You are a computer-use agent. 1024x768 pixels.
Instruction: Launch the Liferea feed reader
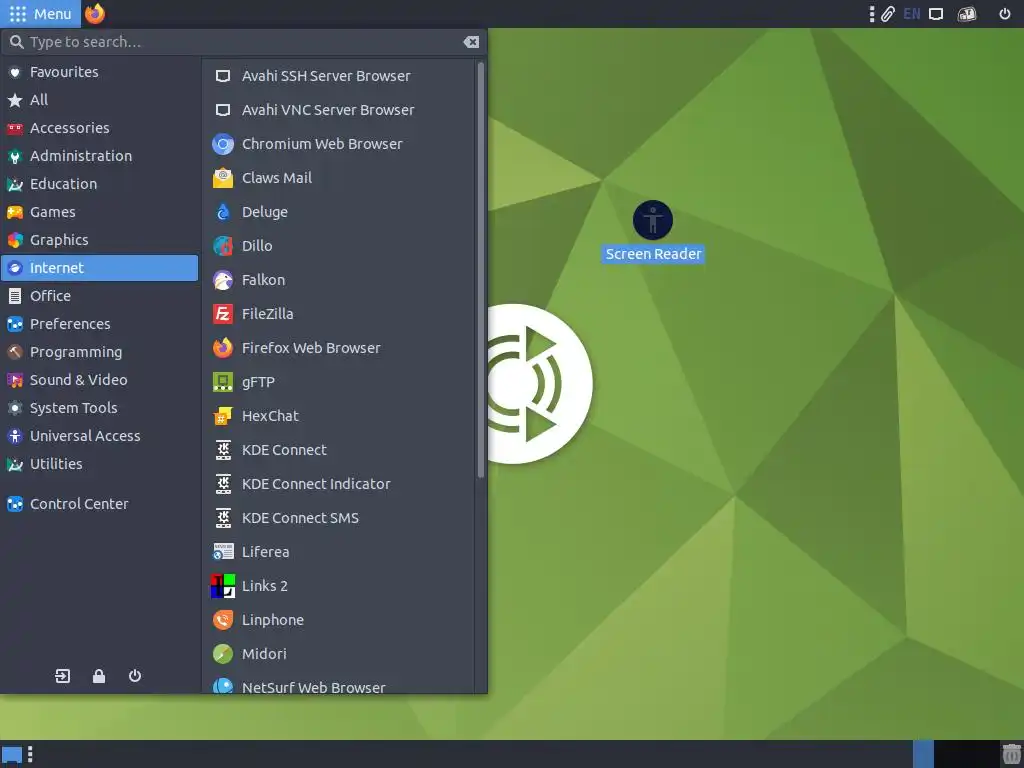pos(338,551)
